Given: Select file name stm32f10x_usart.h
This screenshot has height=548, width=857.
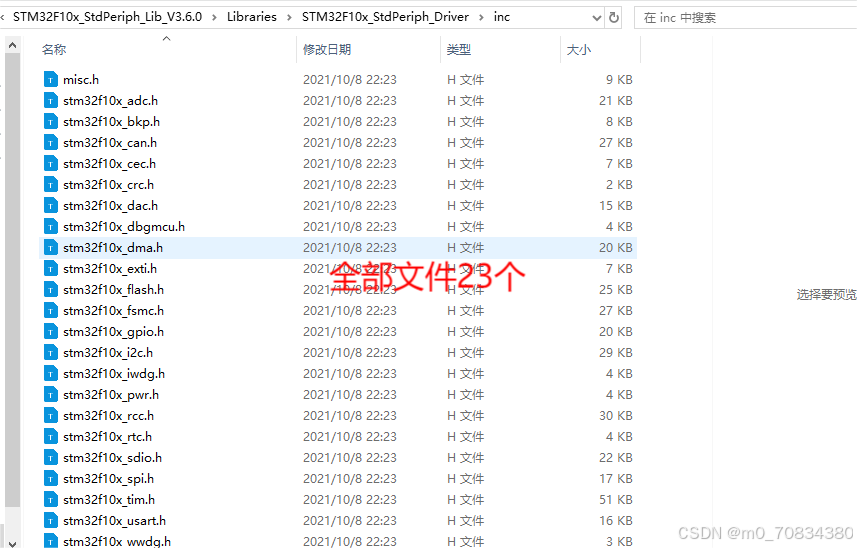Looking at the screenshot, I should [114, 521].
